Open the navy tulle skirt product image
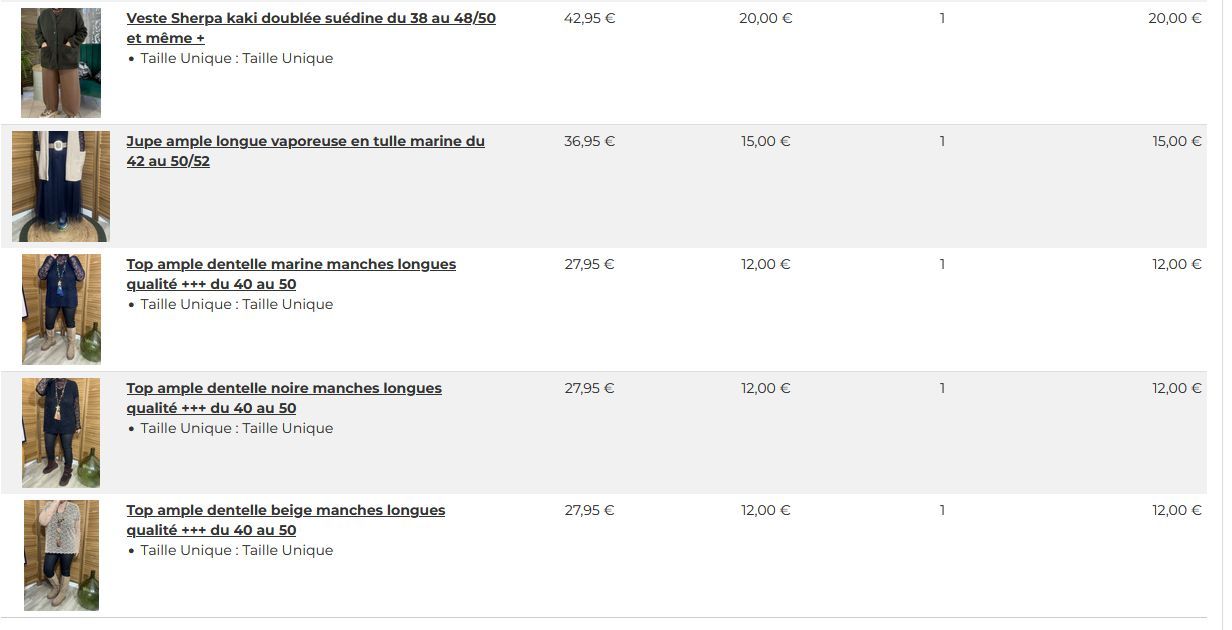 click(x=61, y=186)
